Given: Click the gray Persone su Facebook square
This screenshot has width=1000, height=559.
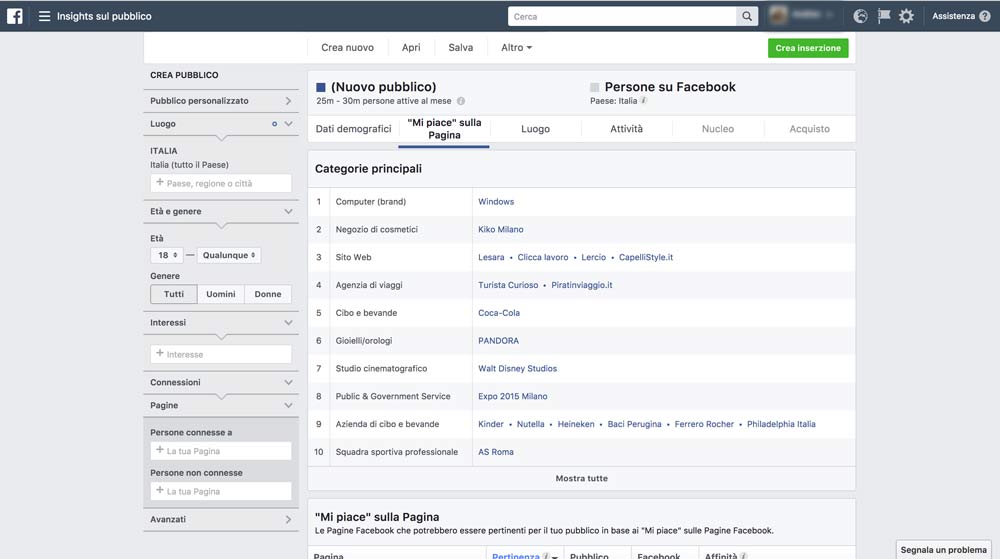Looking at the screenshot, I should [594, 87].
